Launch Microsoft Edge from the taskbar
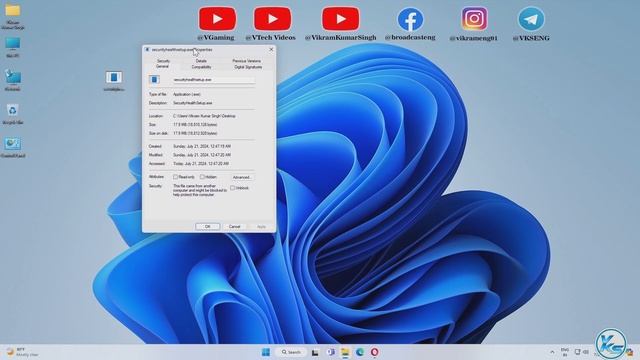Image resolution: width=640 pixels, height=360 pixels. 360,352
